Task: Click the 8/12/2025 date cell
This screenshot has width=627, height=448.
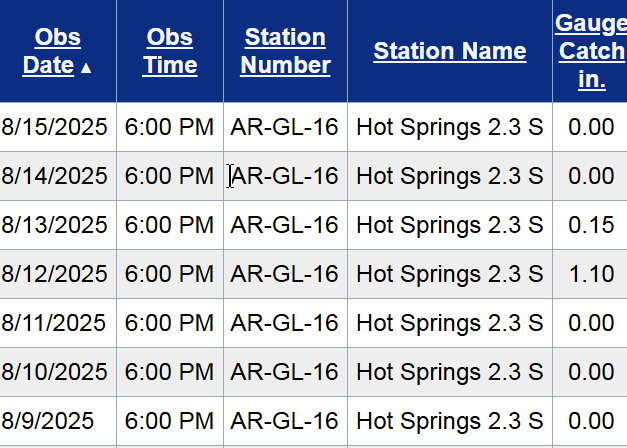Action: [x=54, y=273]
